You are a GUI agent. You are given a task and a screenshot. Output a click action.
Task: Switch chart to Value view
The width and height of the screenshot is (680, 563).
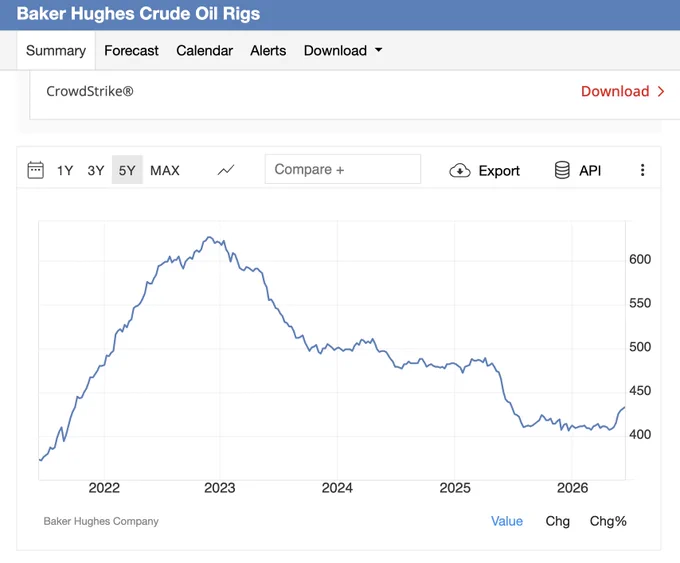point(507,521)
